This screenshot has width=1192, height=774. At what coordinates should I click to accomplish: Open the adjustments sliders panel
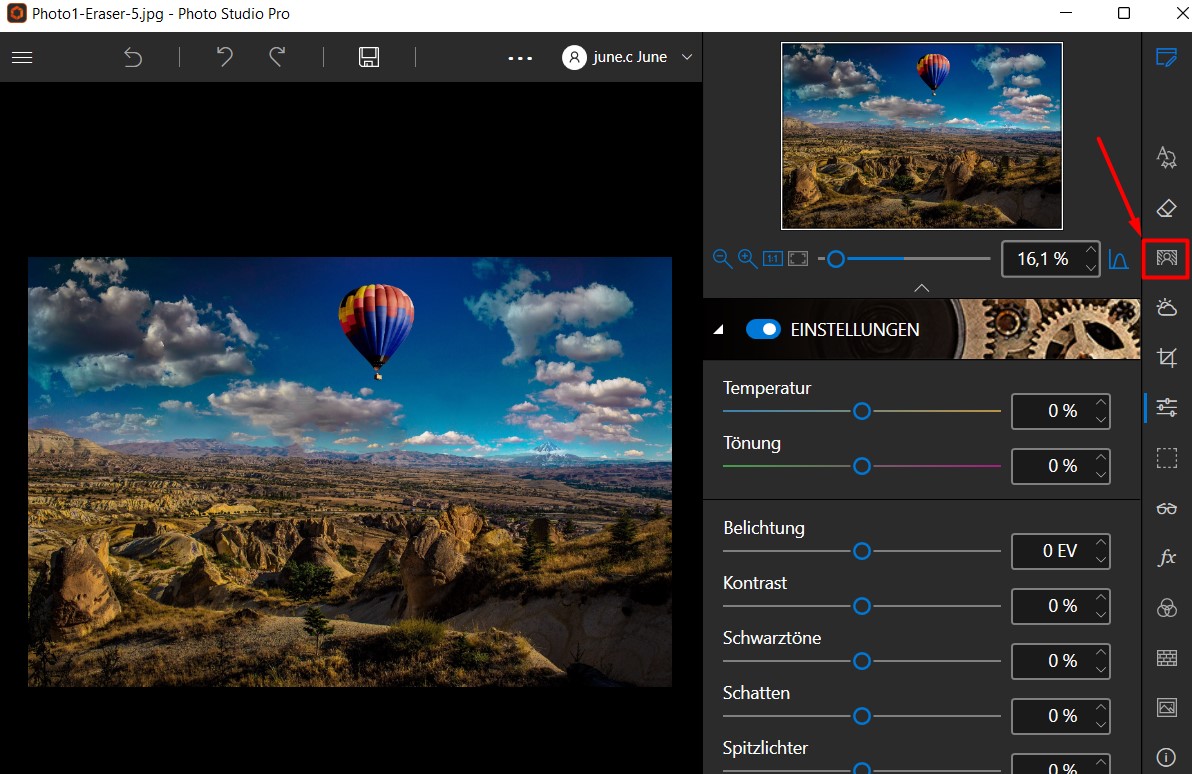pos(1166,408)
